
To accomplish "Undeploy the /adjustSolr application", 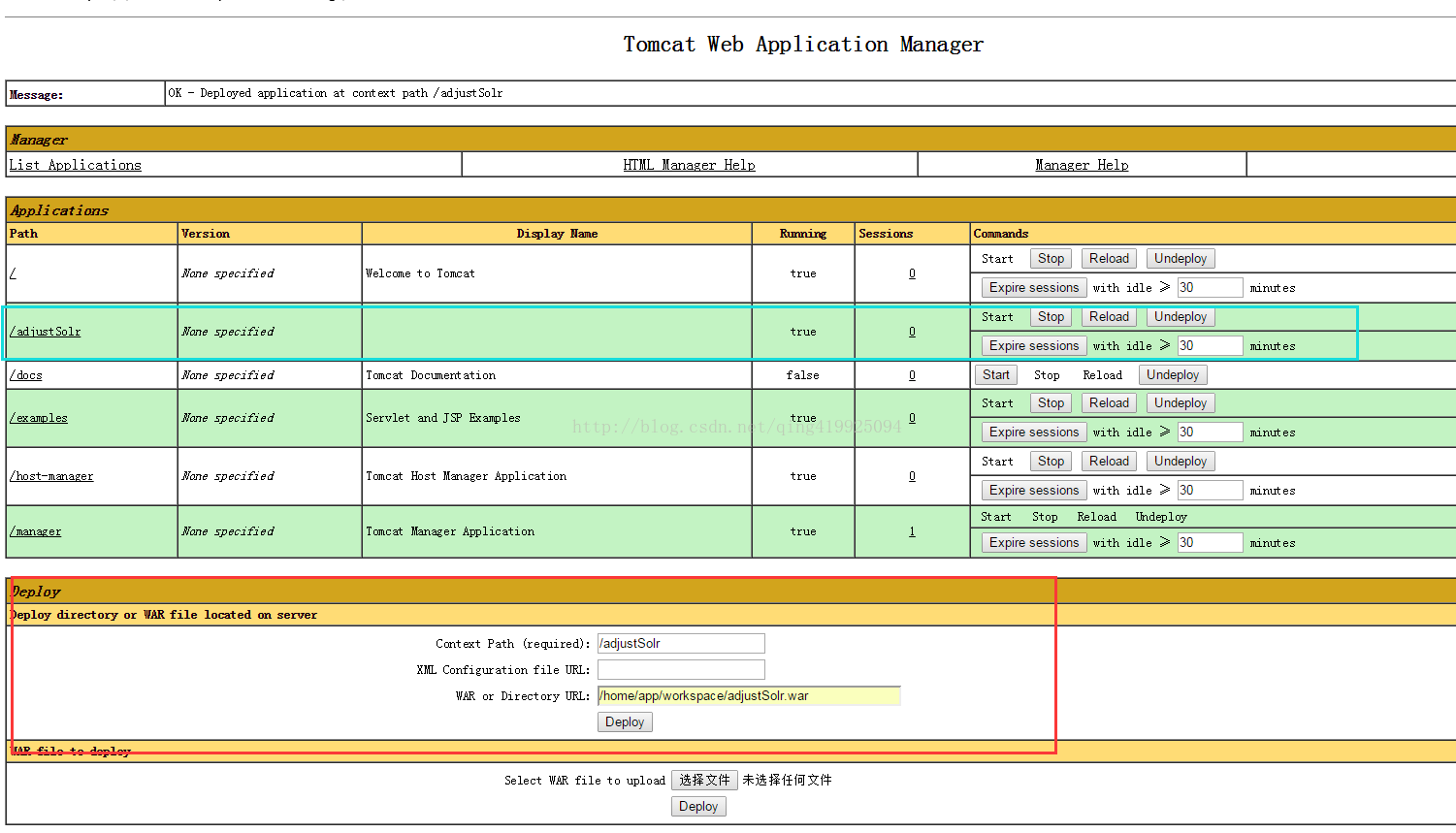I will tap(1181, 317).
